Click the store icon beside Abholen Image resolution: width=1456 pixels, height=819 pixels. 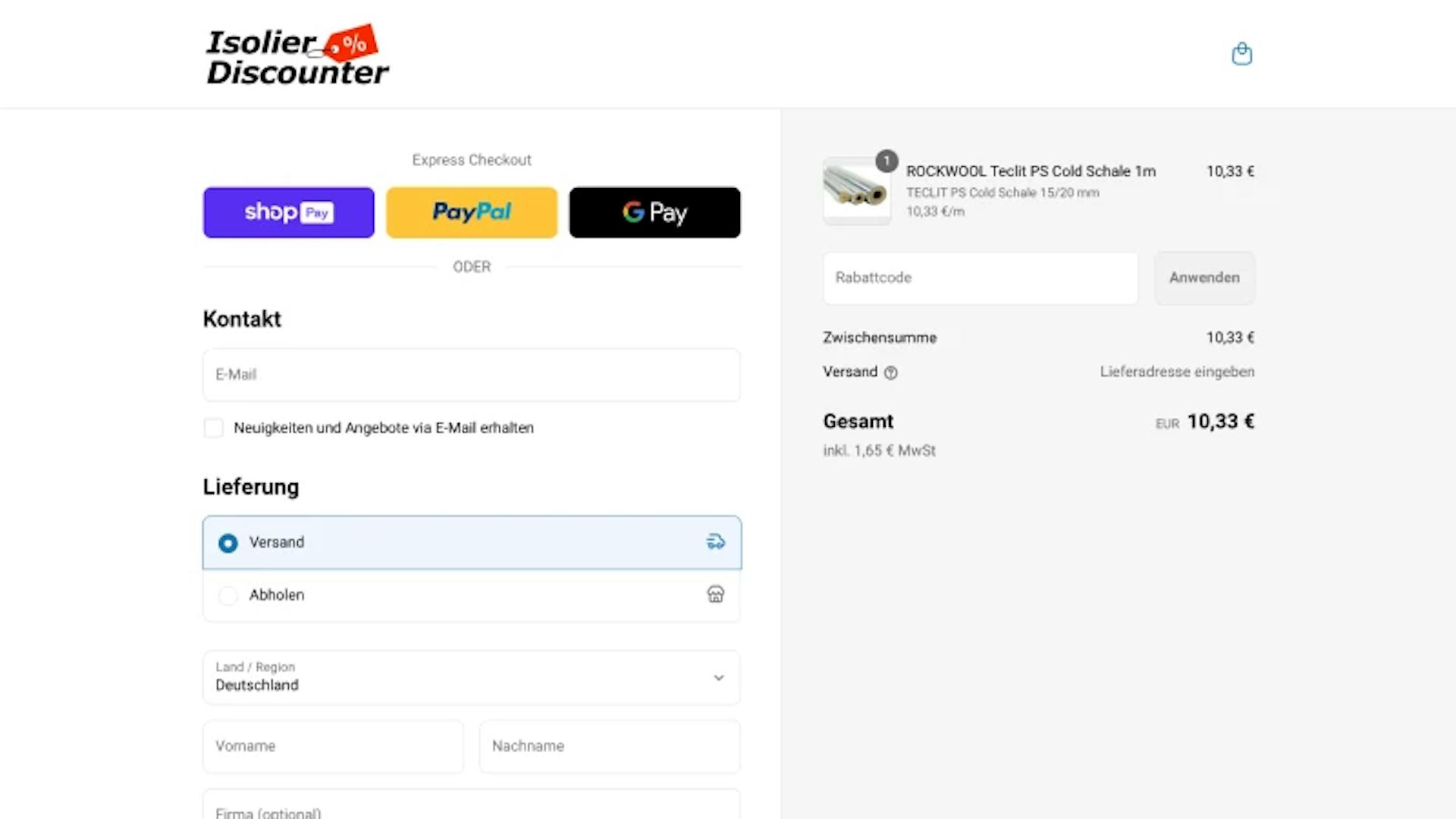[x=714, y=595]
